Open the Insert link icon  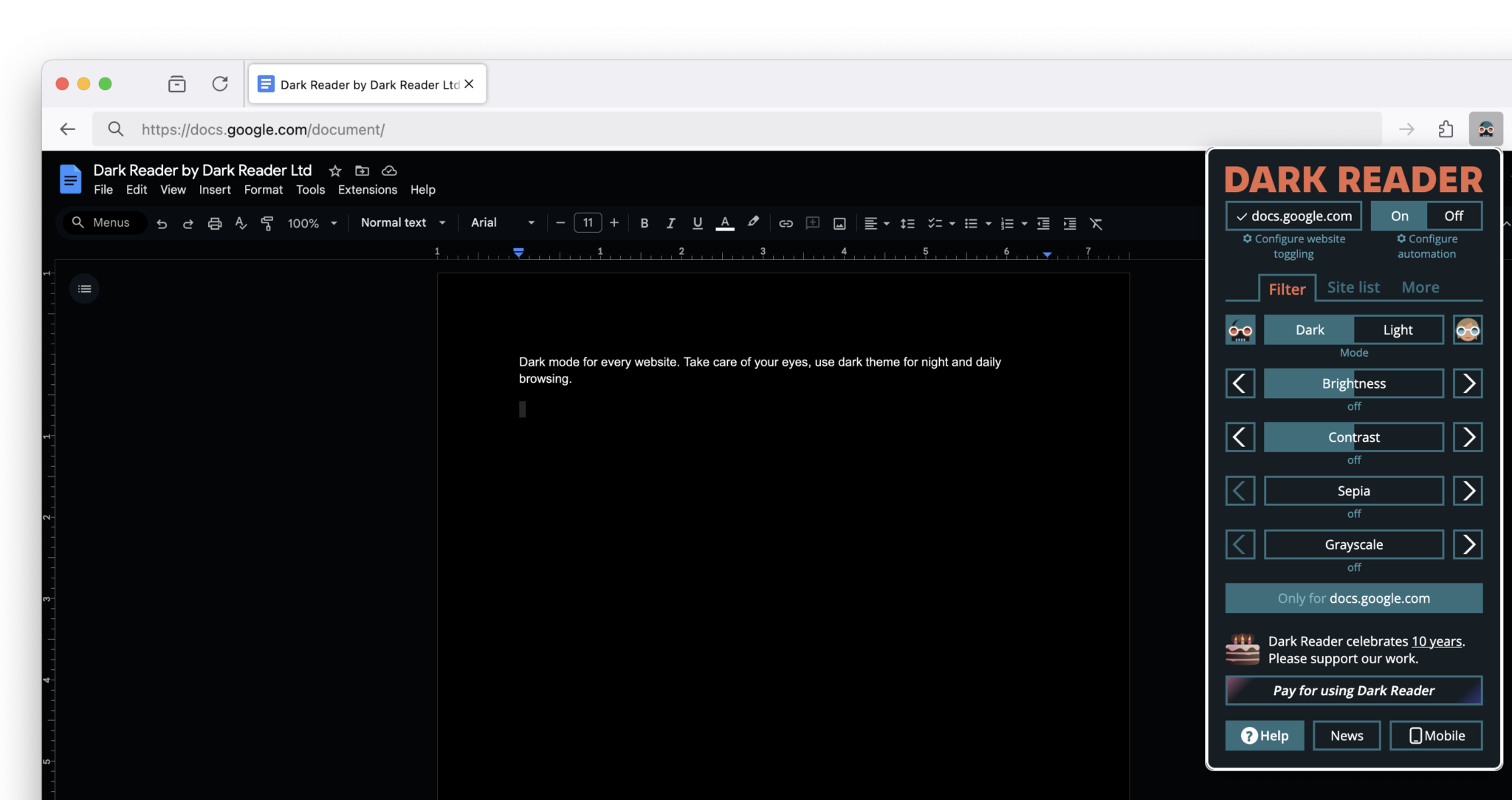[785, 222]
